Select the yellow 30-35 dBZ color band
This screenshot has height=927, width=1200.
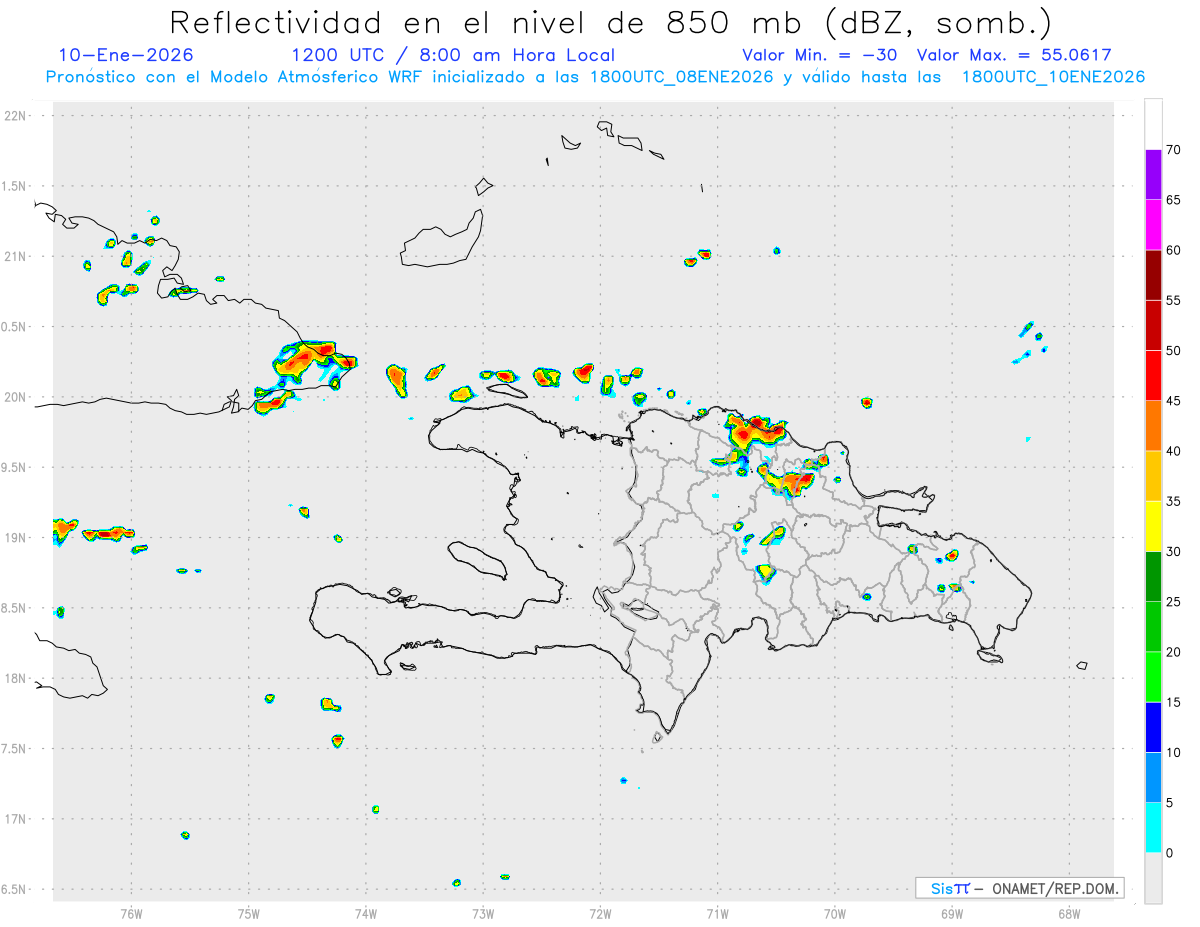point(1153,526)
